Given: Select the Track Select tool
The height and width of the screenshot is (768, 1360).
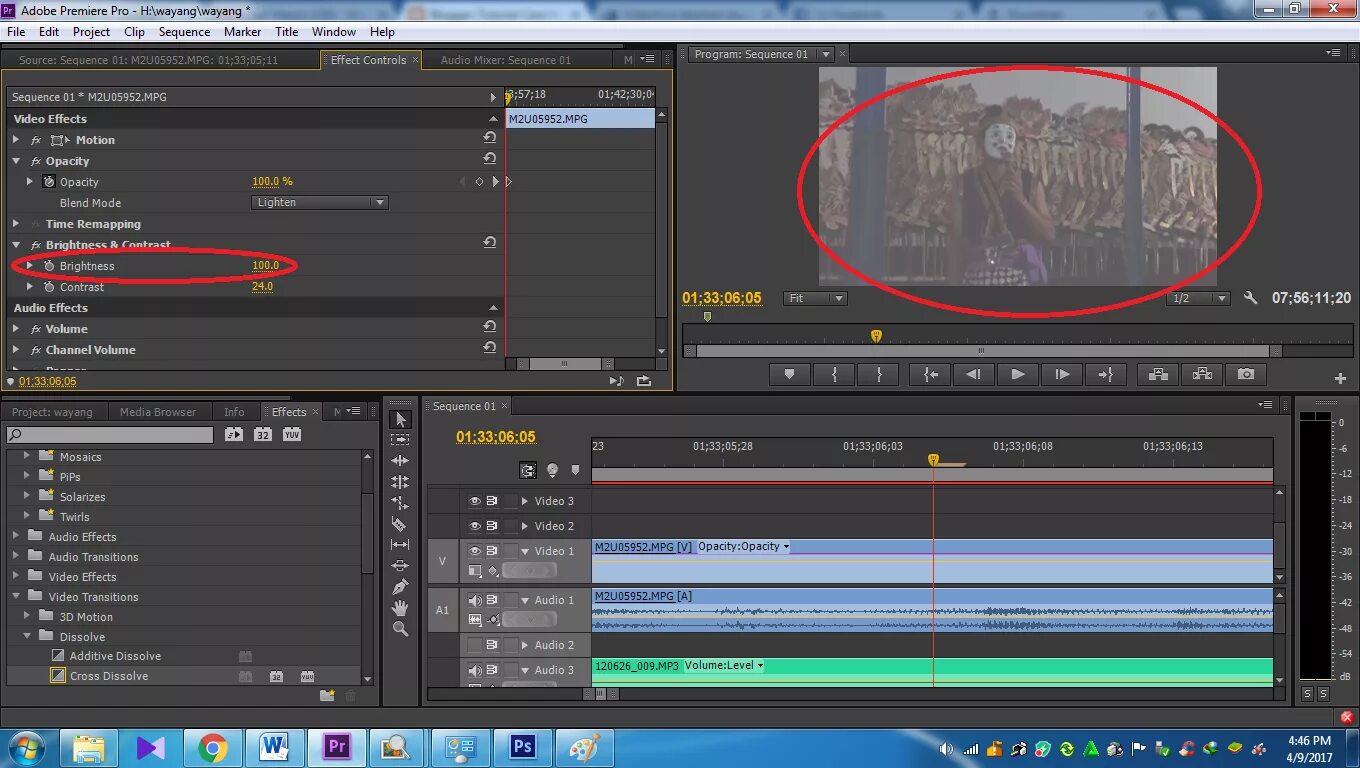Looking at the screenshot, I should [400, 440].
